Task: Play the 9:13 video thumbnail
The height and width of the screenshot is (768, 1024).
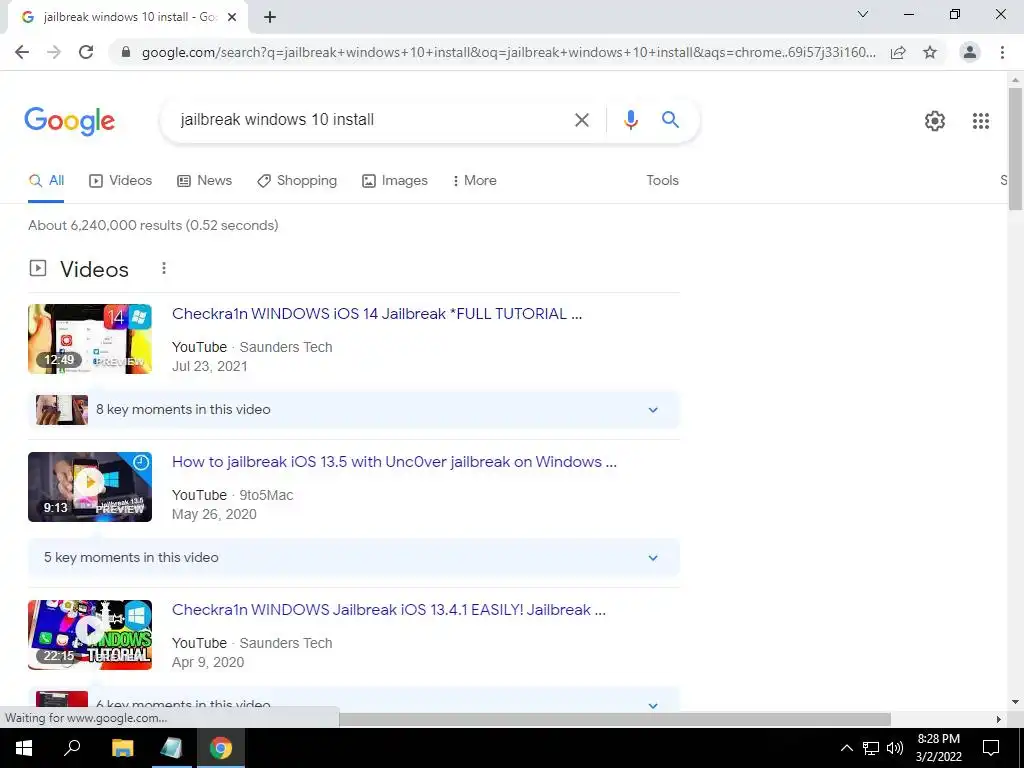Action: pyautogui.click(x=90, y=487)
